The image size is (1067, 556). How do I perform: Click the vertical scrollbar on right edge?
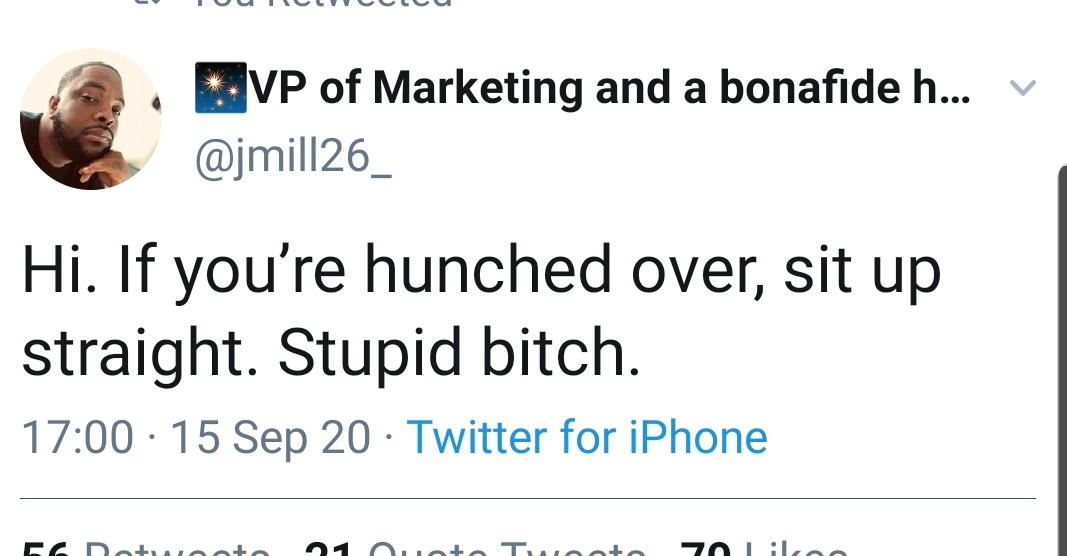pos(1061,360)
